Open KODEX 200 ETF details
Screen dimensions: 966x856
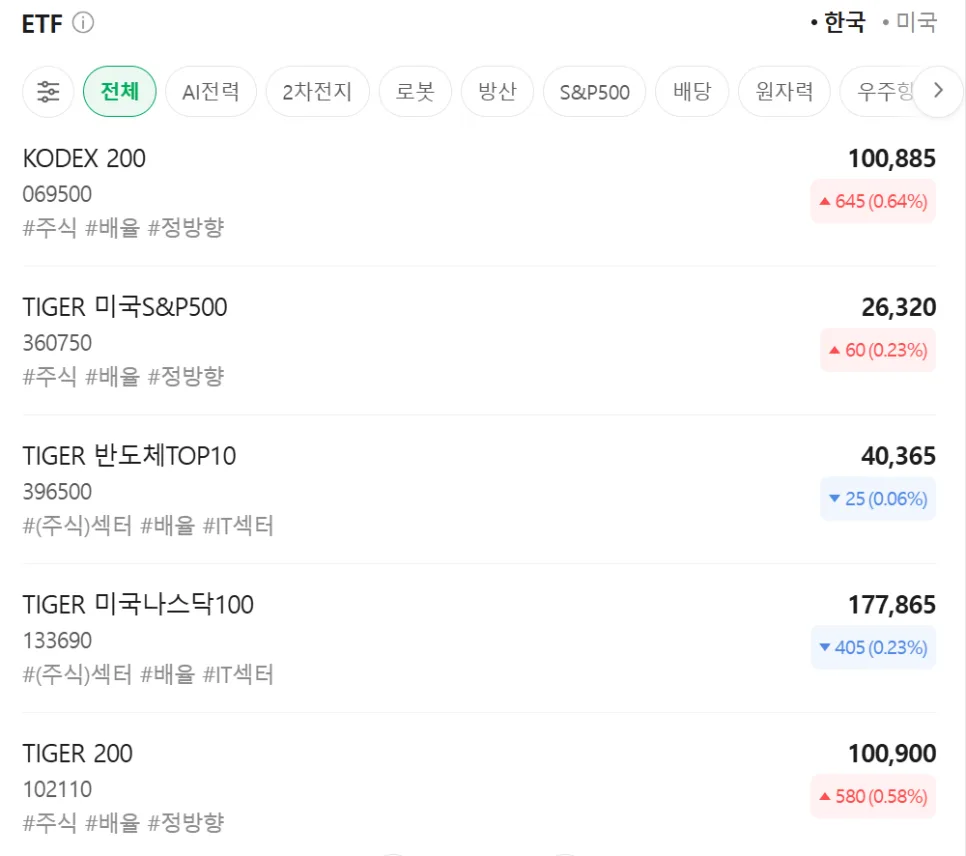pyautogui.click(x=479, y=192)
